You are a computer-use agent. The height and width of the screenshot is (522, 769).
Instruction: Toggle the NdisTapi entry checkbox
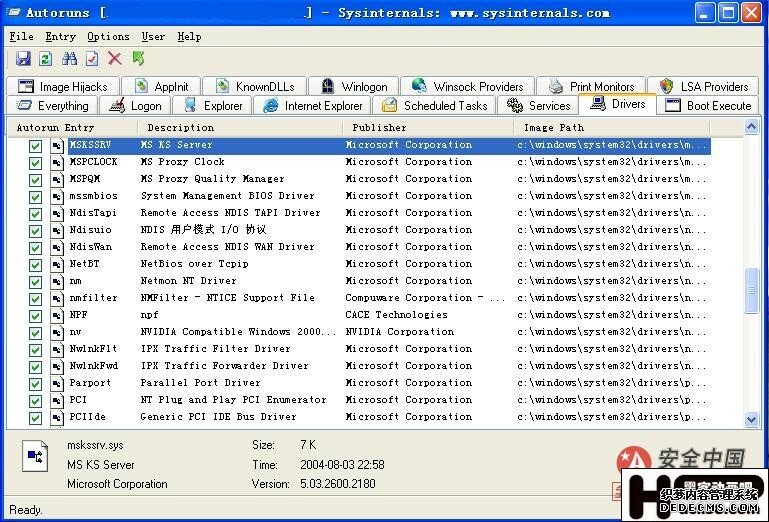[35, 213]
